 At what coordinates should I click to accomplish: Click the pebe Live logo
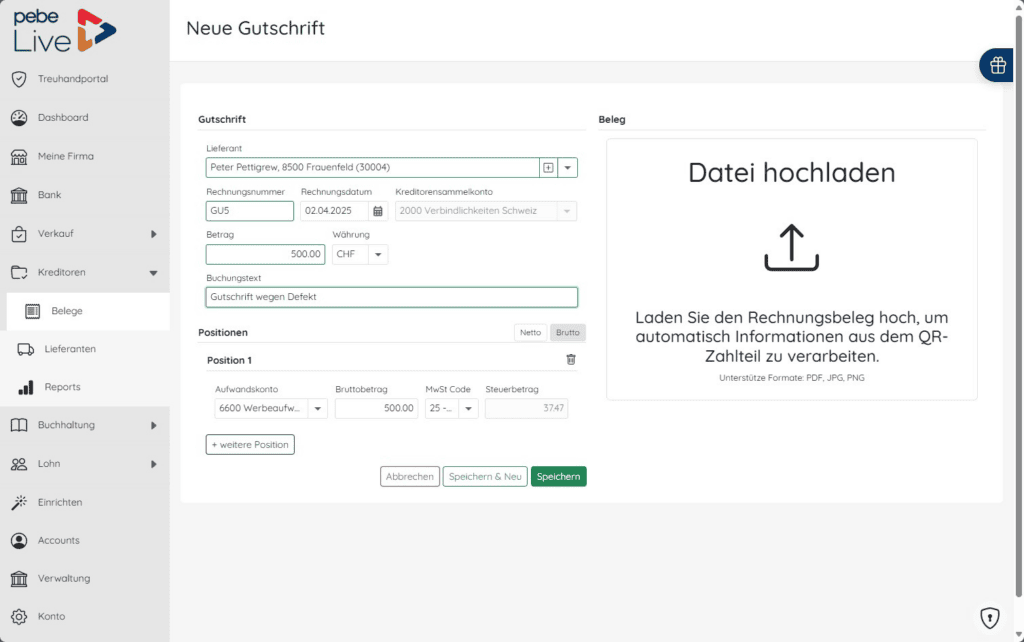[x=64, y=30]
